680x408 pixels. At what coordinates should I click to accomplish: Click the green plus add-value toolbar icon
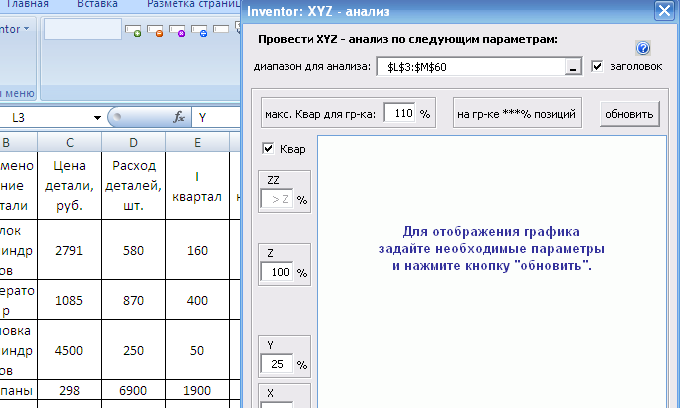tap(133, 30)
